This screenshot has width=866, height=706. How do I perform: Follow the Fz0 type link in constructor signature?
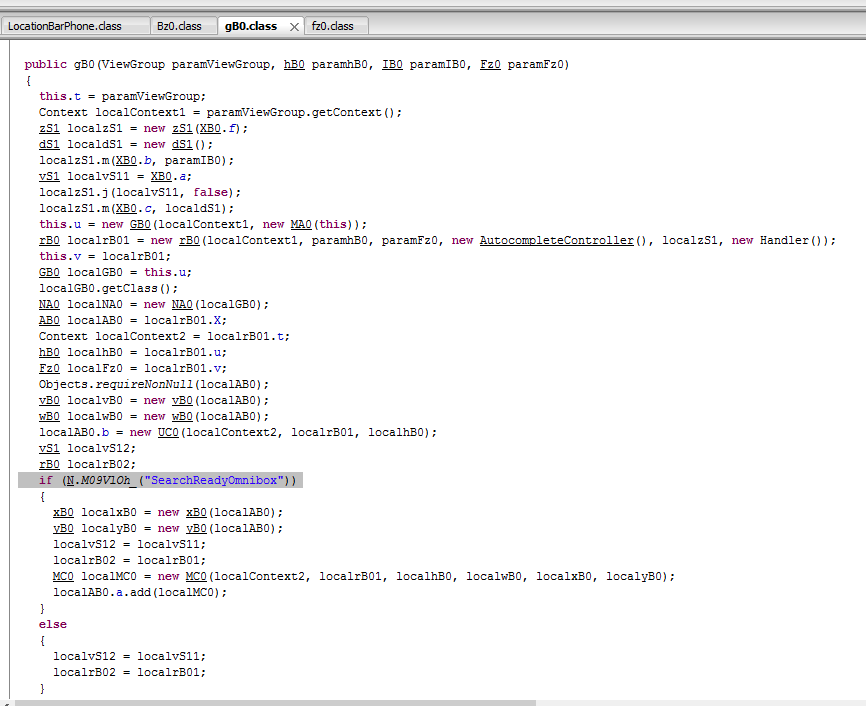pos(490,65)
